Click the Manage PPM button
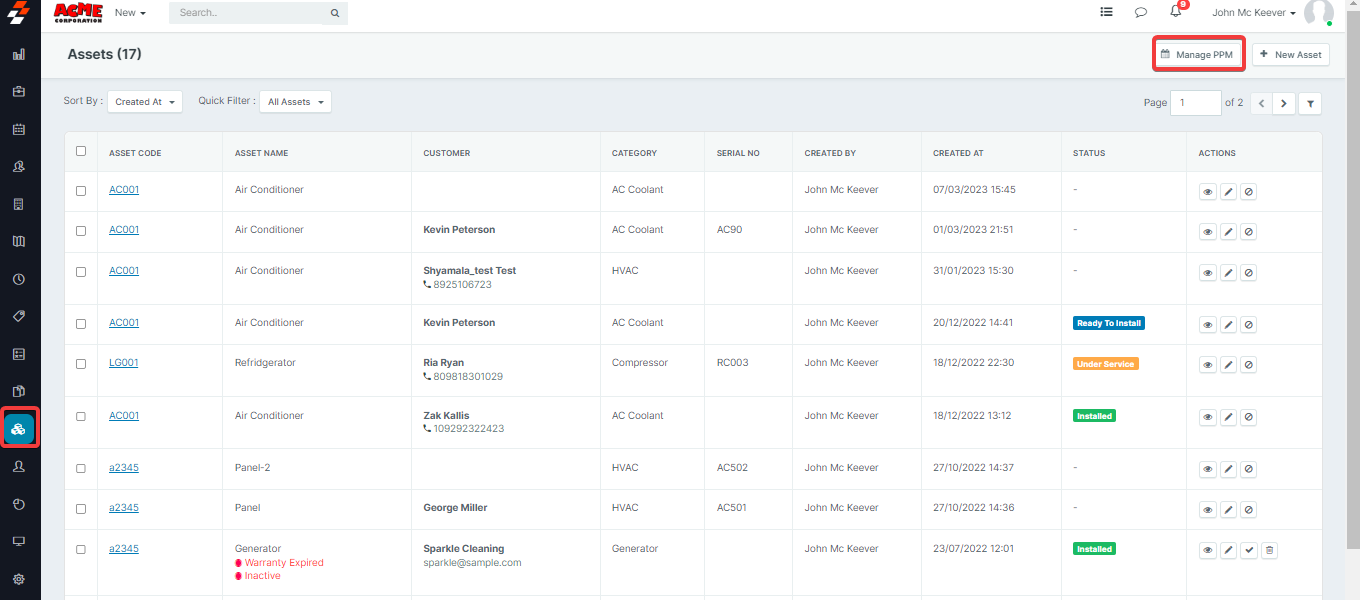 [x=1198, y=55]
